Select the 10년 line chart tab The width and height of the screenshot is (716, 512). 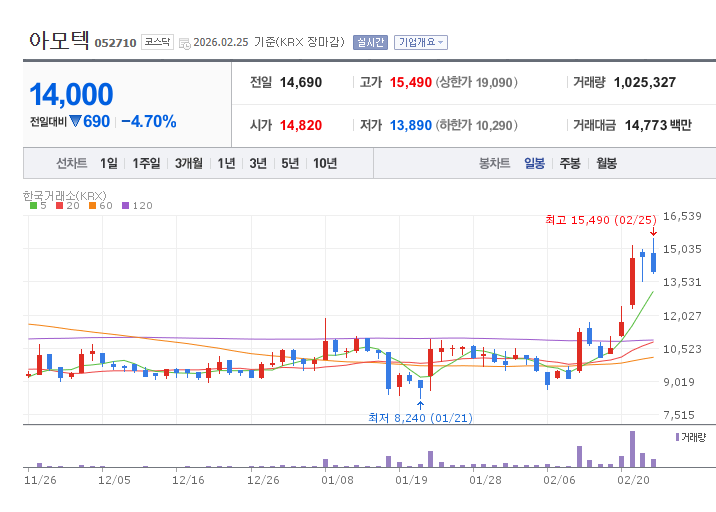[x=325, y=163]
